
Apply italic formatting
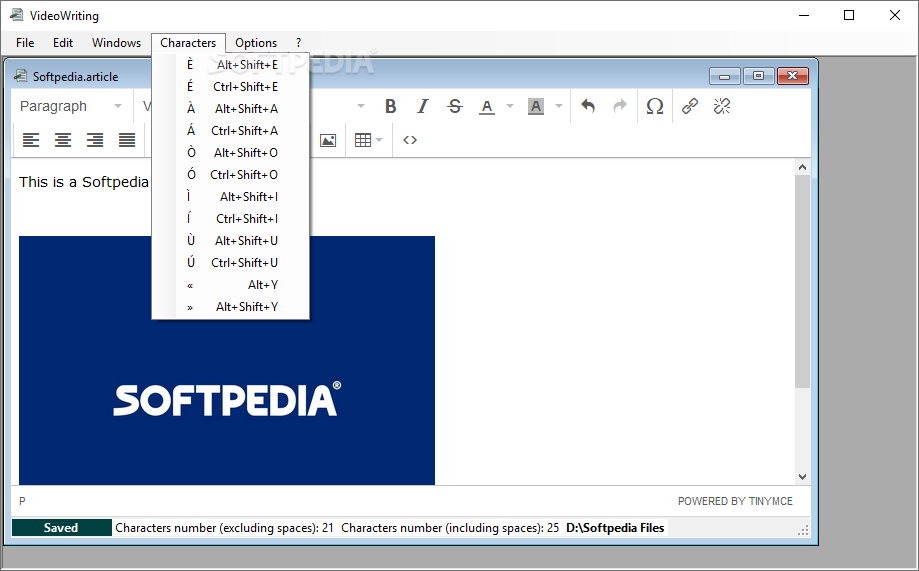(x=423, y=106)
